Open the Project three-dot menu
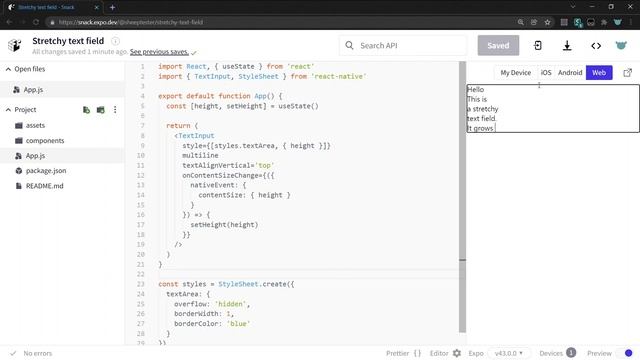 pyautogui.click(x=115, y=110)
